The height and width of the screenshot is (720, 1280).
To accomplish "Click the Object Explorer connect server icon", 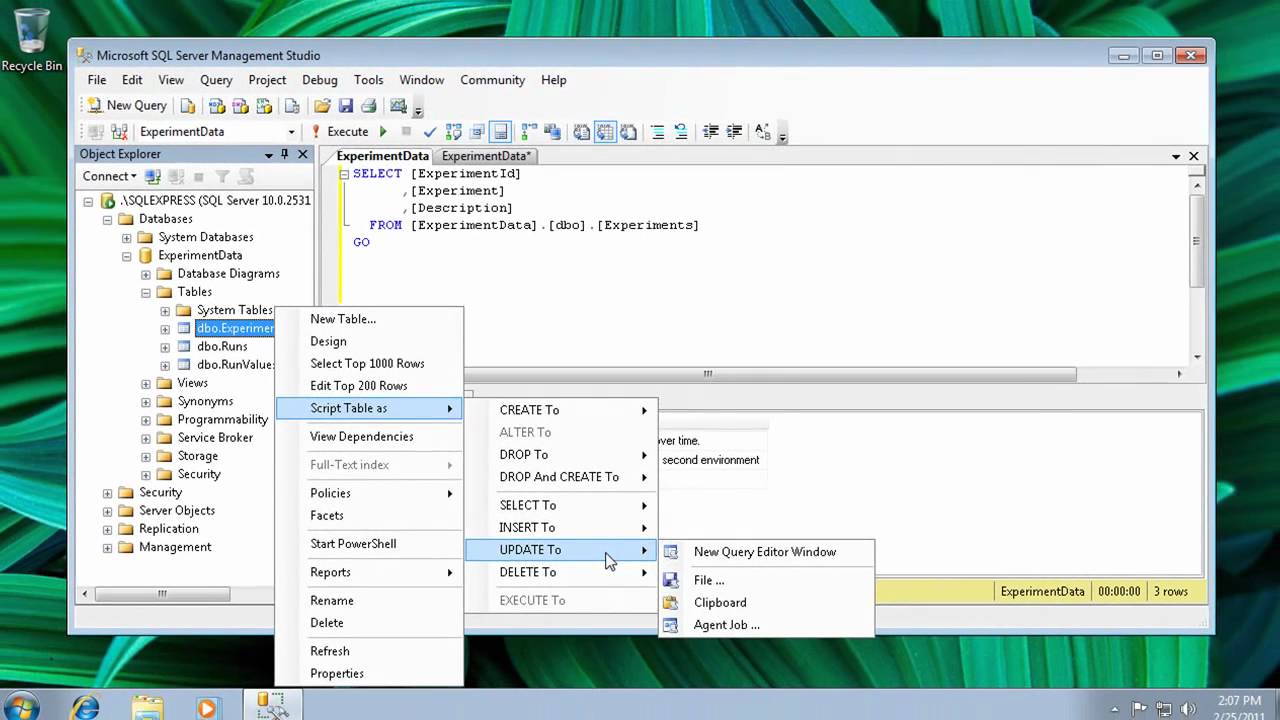I will pos(153,176).
